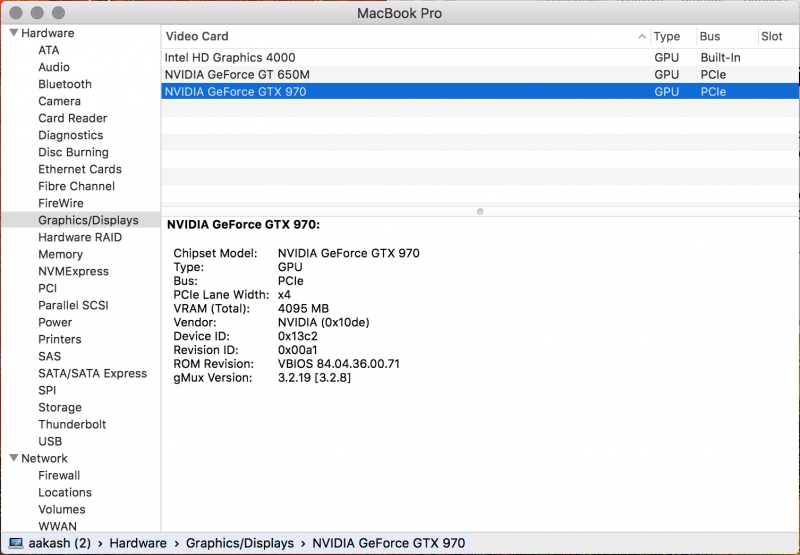Select Camera in the sidebar

tap(59, 101)
